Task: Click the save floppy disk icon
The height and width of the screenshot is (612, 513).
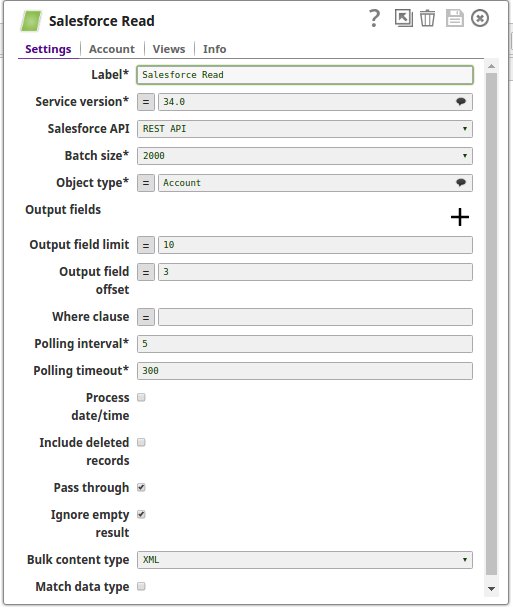Action: point(454,18)
